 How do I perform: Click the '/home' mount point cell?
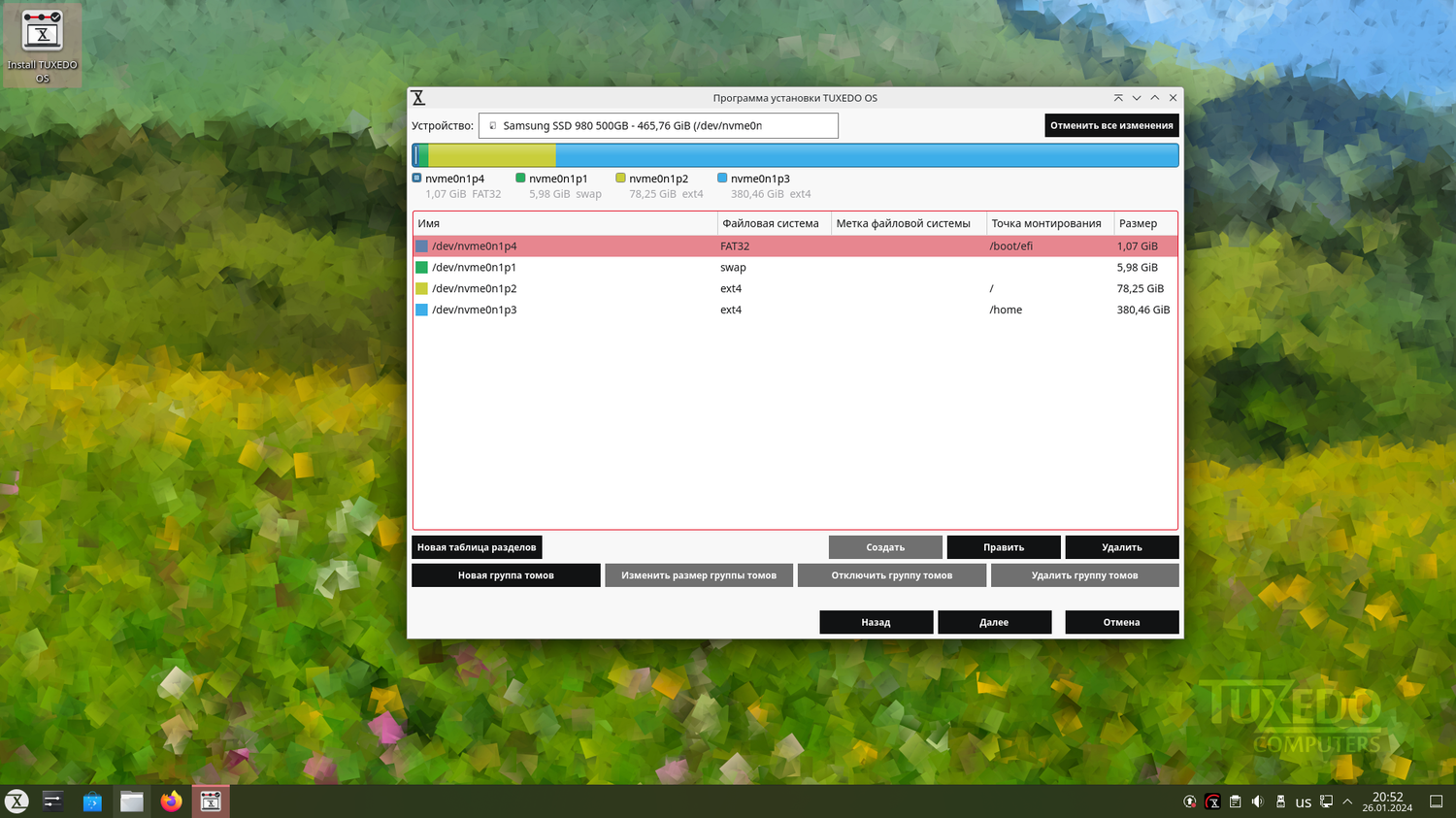point(1006,311)
